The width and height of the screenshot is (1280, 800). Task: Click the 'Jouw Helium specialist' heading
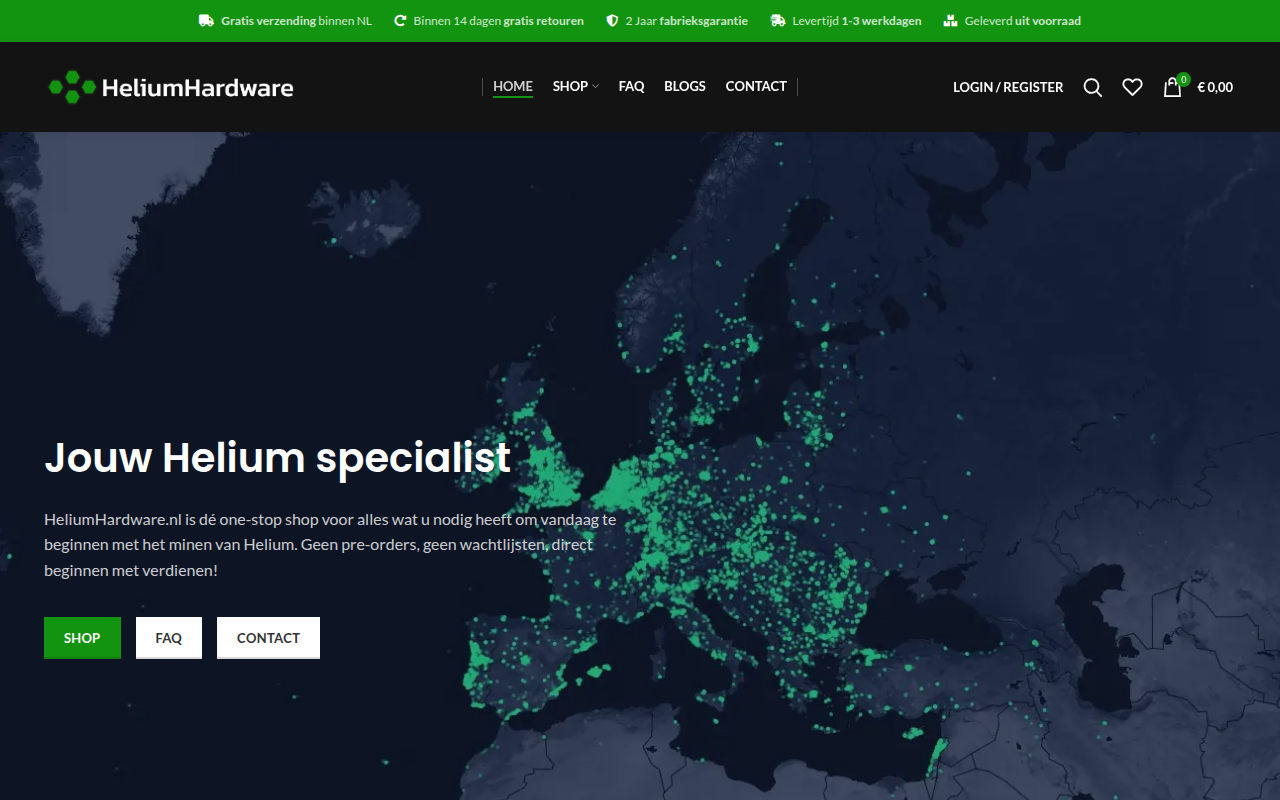click(277, 457)
